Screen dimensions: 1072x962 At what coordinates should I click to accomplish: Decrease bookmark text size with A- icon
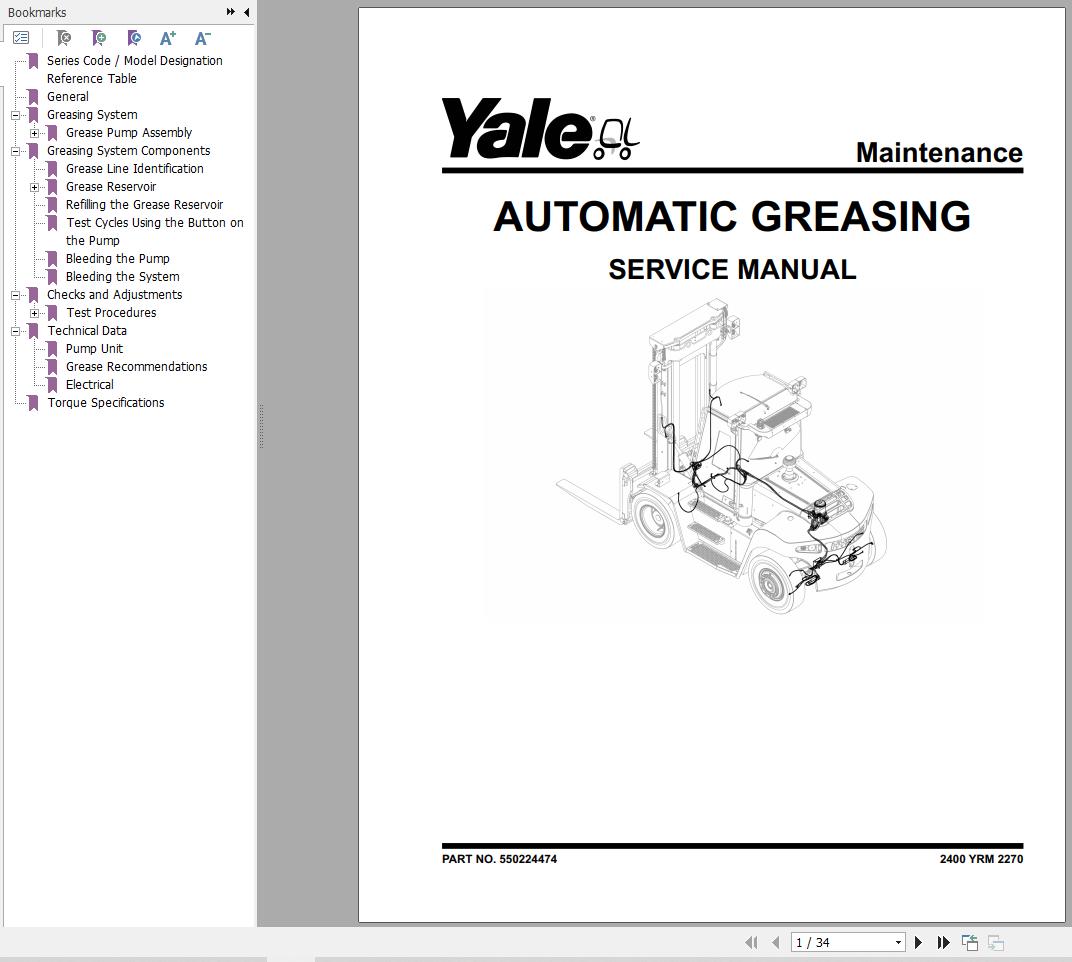tap(203, 38)
